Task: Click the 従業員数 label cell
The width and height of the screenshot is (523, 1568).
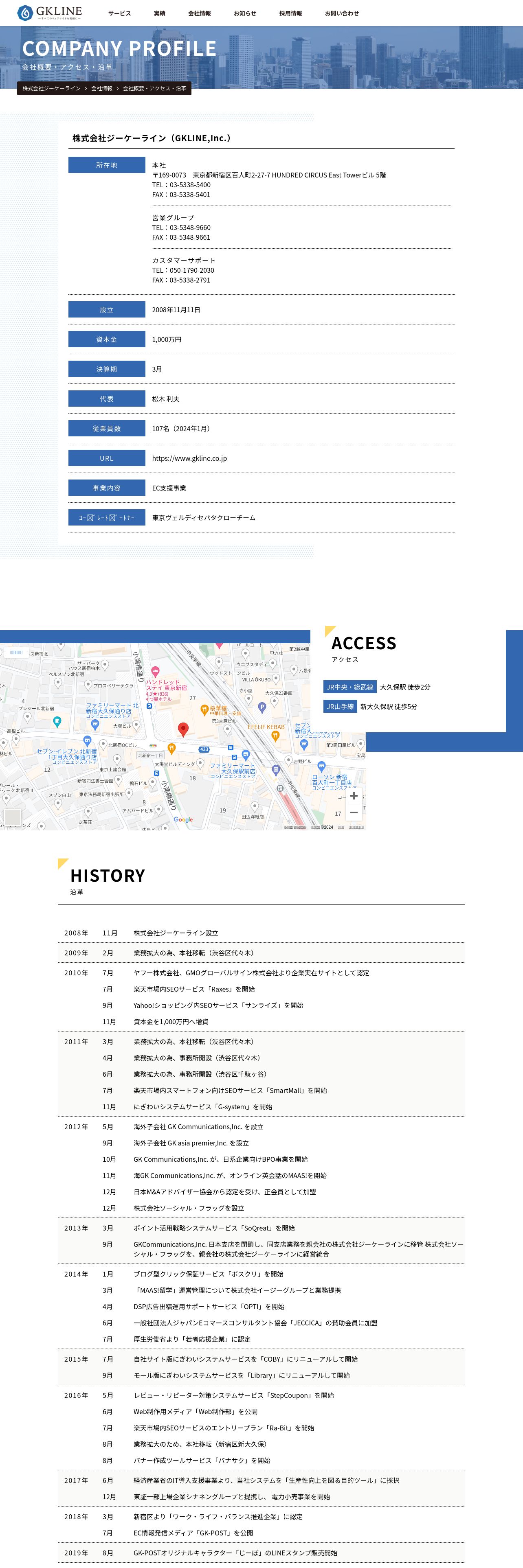Action: [x=107, y=429]
